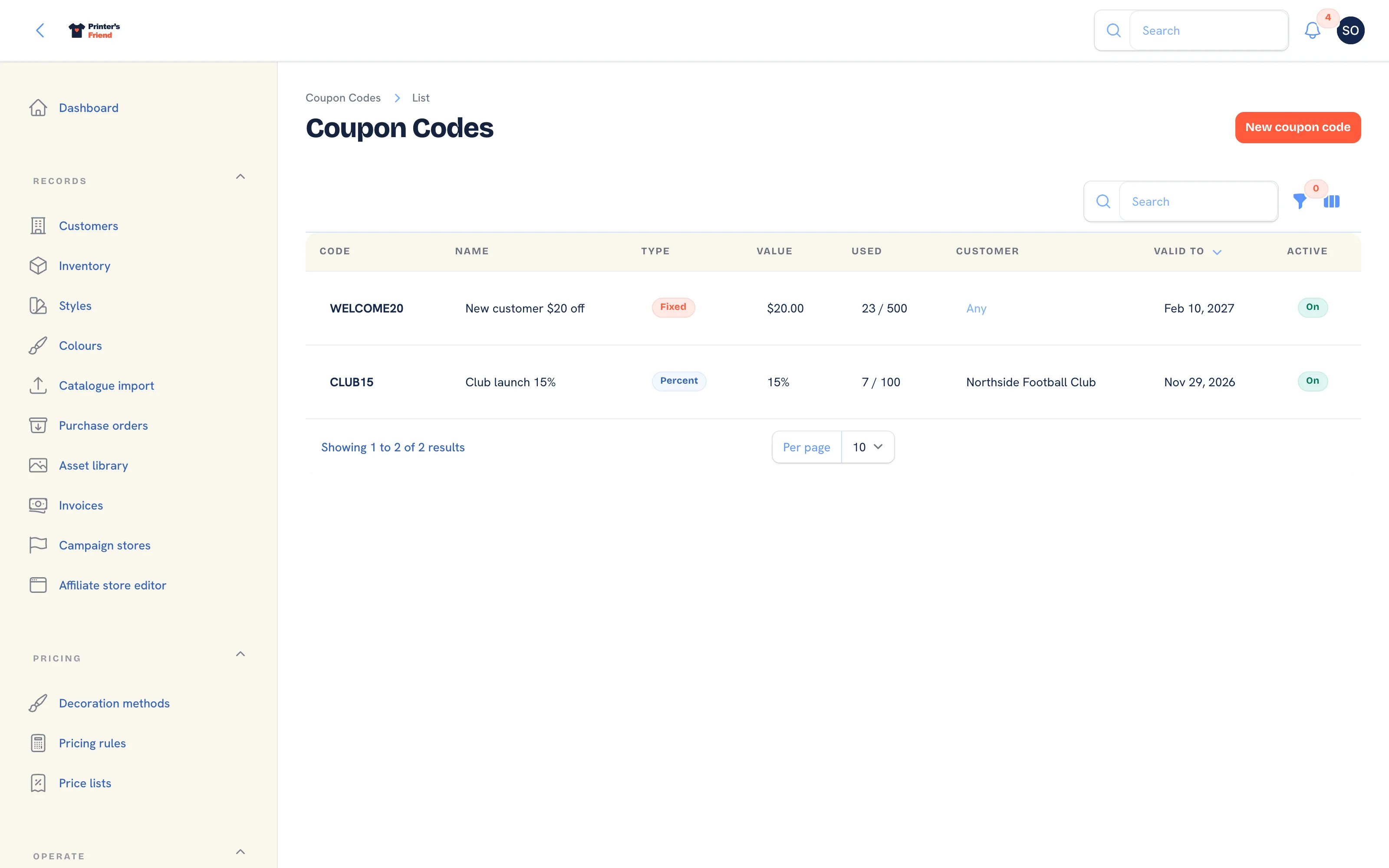Screen dimensions: 1389x868
Task: Click the back arrow icon in header
Action: point(39,30)
